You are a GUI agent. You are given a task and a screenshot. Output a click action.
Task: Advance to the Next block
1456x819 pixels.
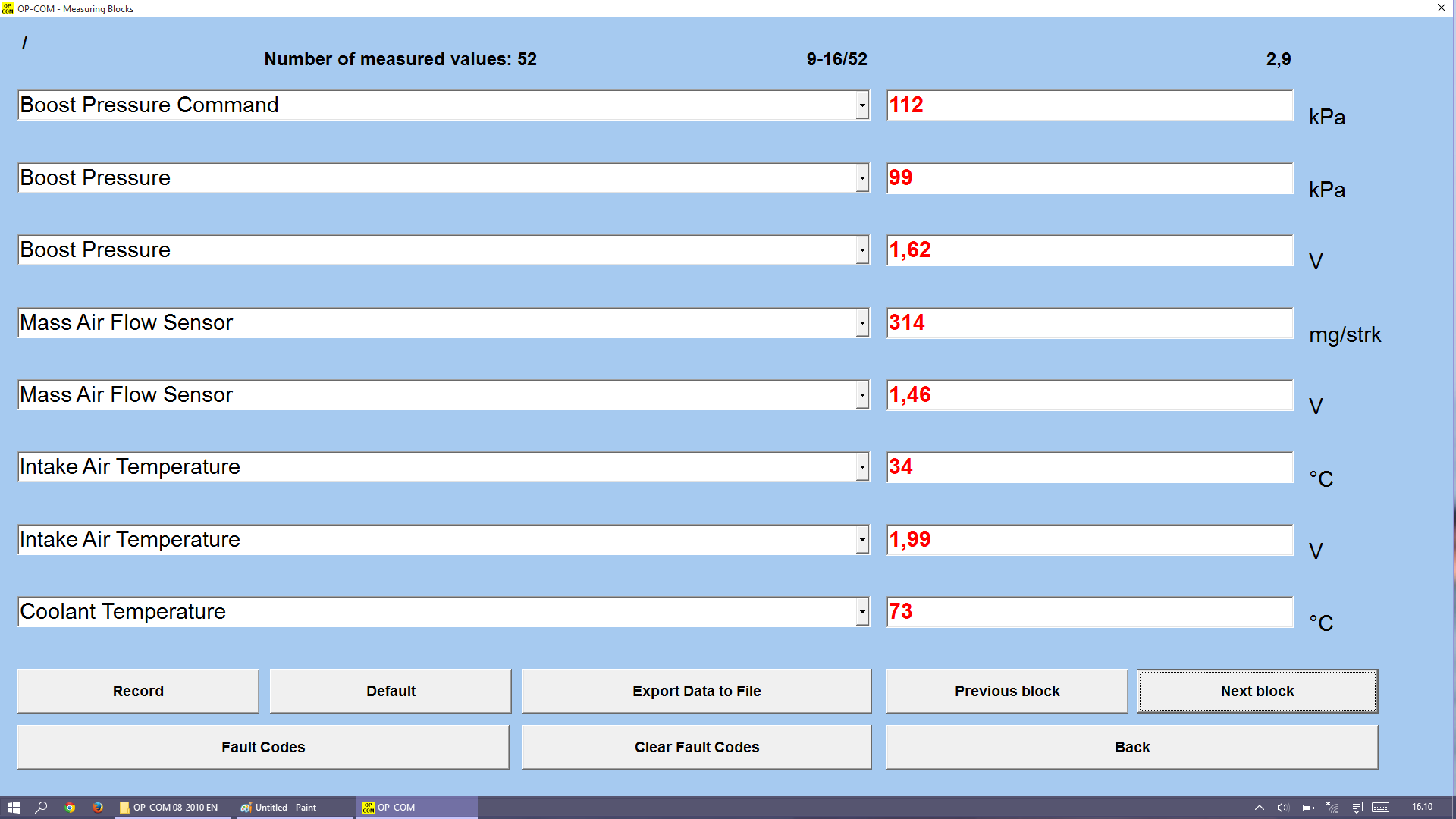point(1257,691)
